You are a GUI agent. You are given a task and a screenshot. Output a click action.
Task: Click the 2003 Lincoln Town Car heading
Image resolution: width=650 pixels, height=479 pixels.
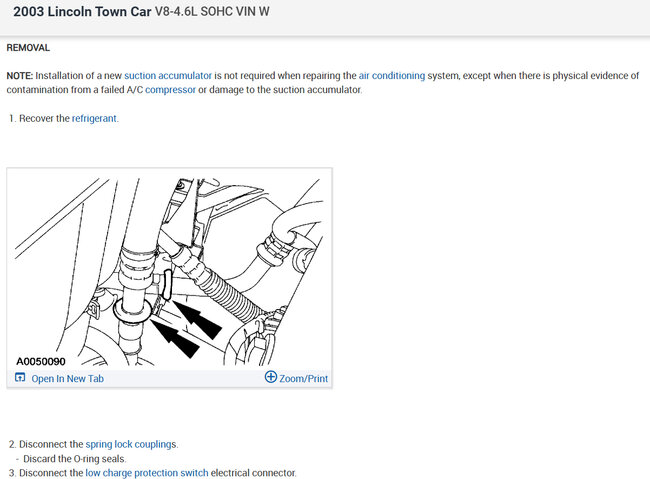(82, 12)
